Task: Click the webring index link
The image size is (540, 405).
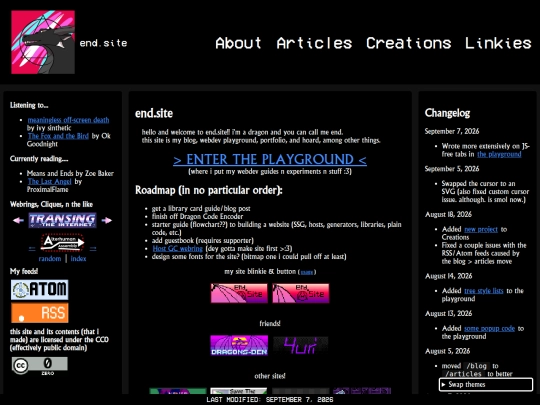Action: point(78,258)
